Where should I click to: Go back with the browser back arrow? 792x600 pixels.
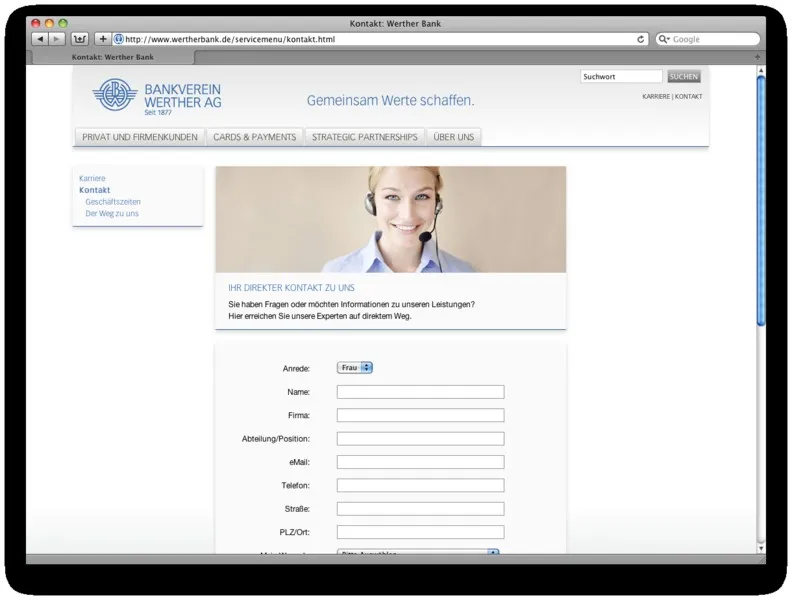point(40,39)
